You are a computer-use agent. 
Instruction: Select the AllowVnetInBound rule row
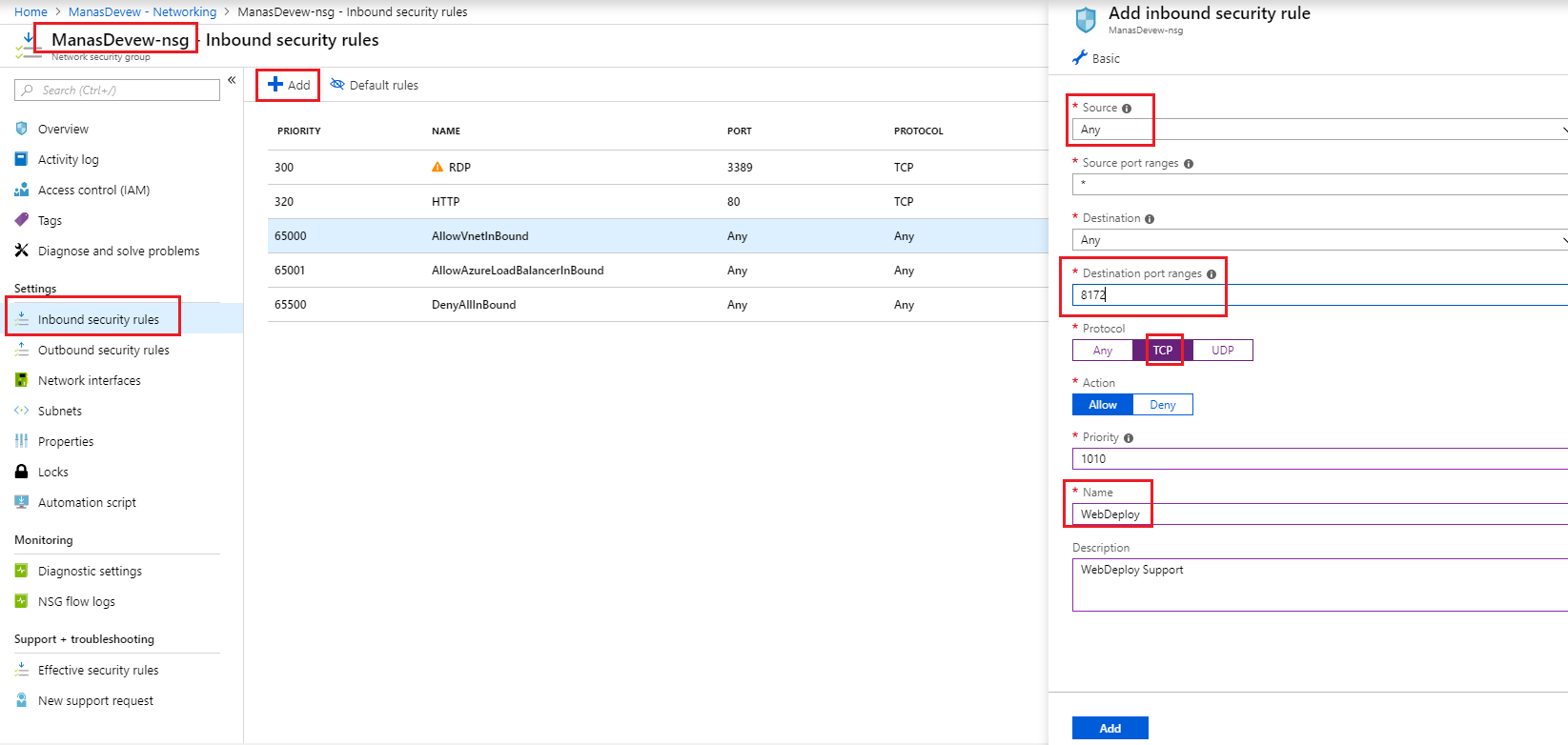pyautogui.click(x=658, y=235)
